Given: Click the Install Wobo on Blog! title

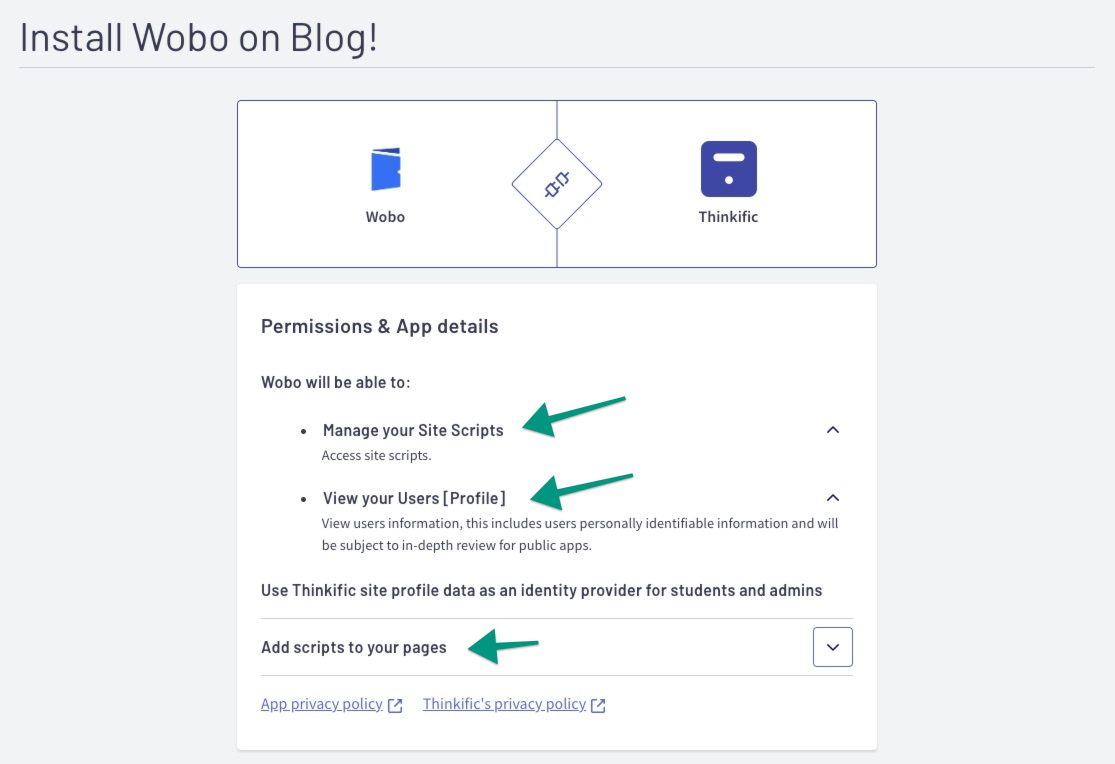Looking at the screenshot, I should [x=198, y=37].
